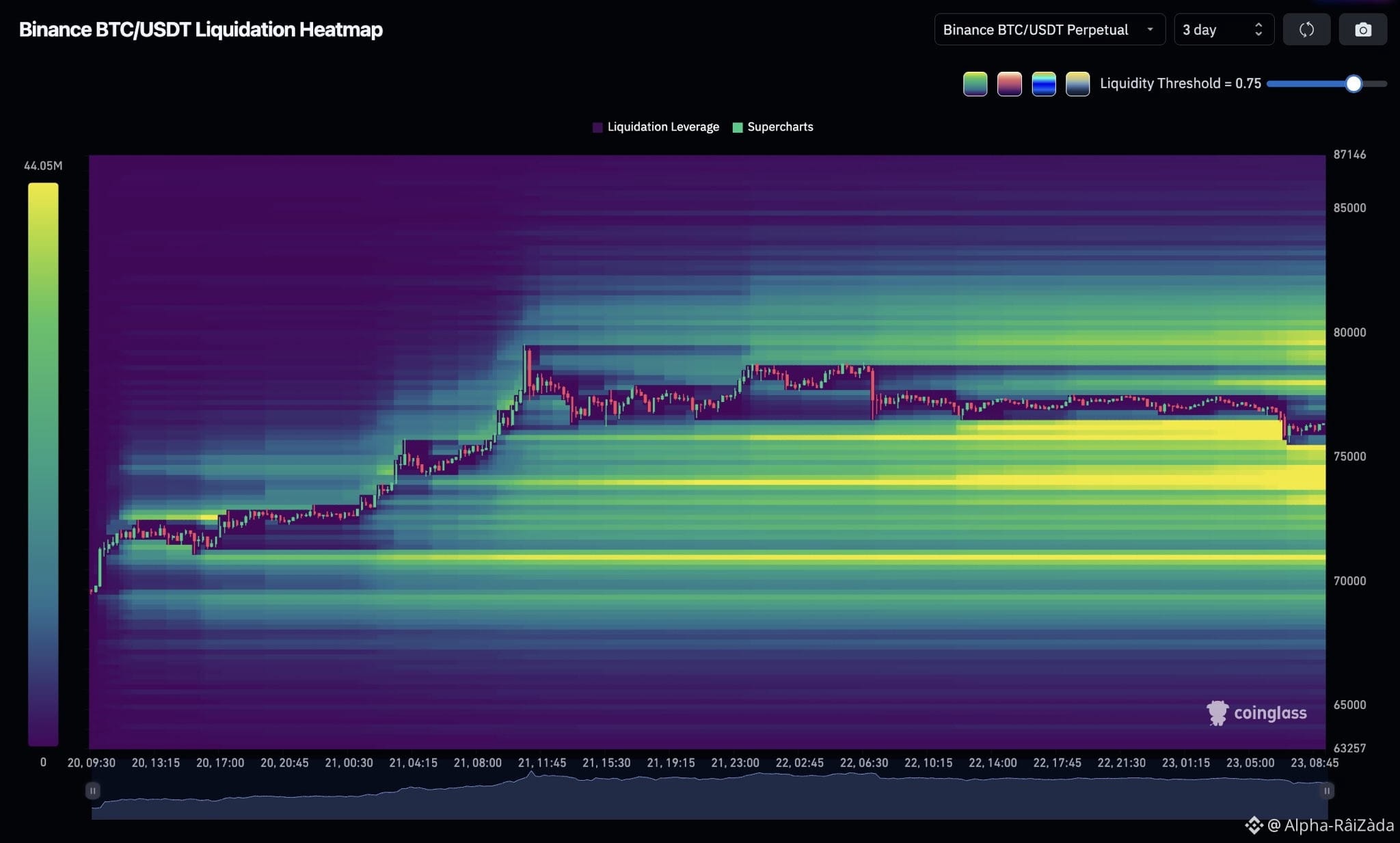The image size is (1400, 843).
Task: Click the 23, 08:45 time axis label
Action: (1315, 762)
